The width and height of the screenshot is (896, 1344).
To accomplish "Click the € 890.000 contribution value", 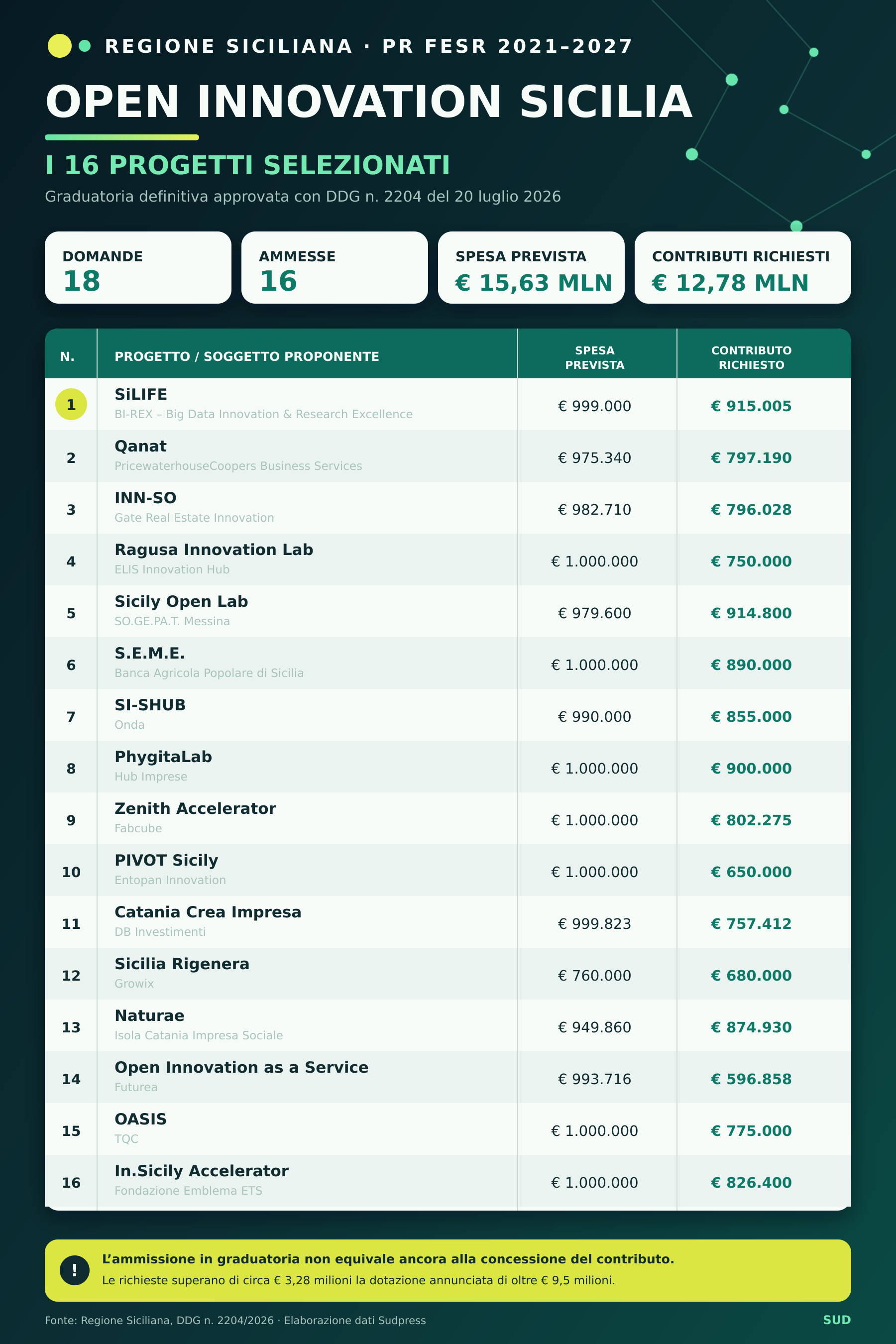I will click(752, 665).
